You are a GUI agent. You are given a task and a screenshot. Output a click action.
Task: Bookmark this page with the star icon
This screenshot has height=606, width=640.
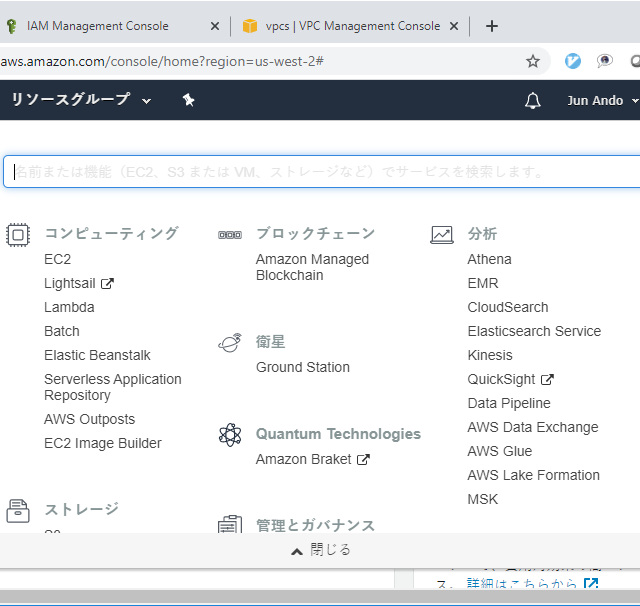point(533,61)
